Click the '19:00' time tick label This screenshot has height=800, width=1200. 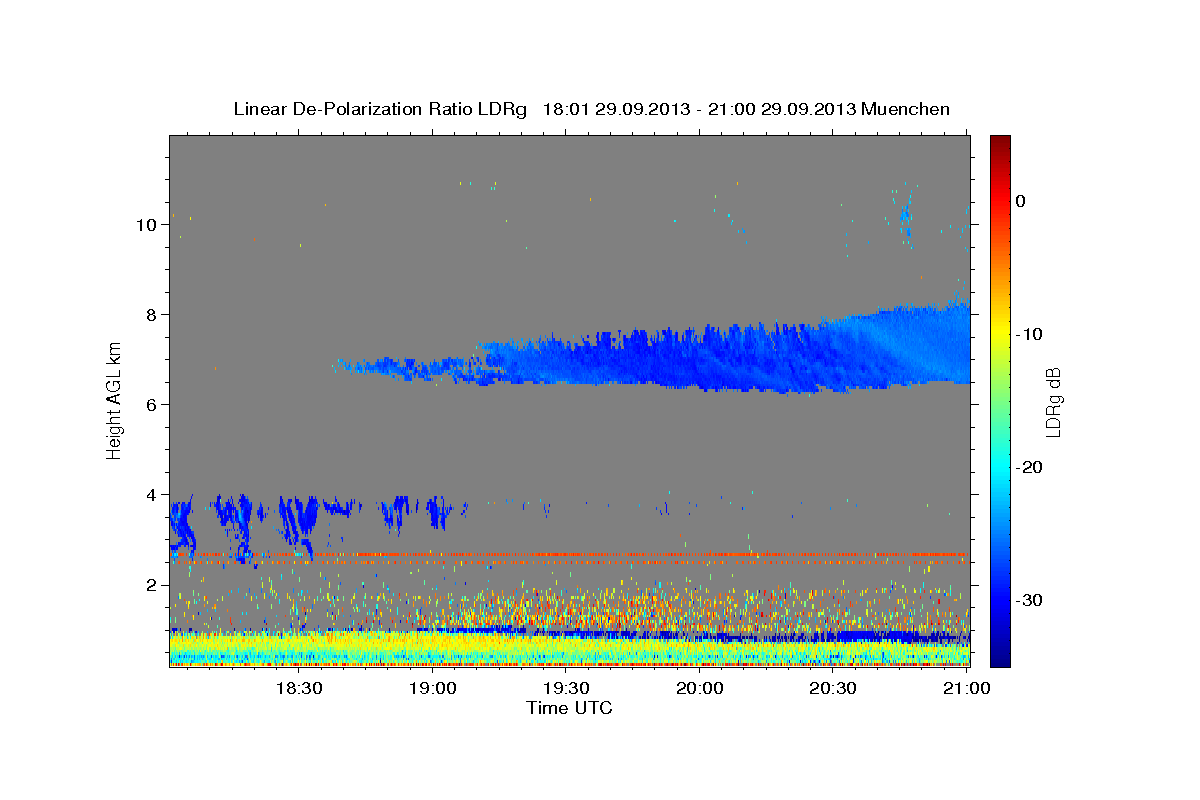[432, 688]
